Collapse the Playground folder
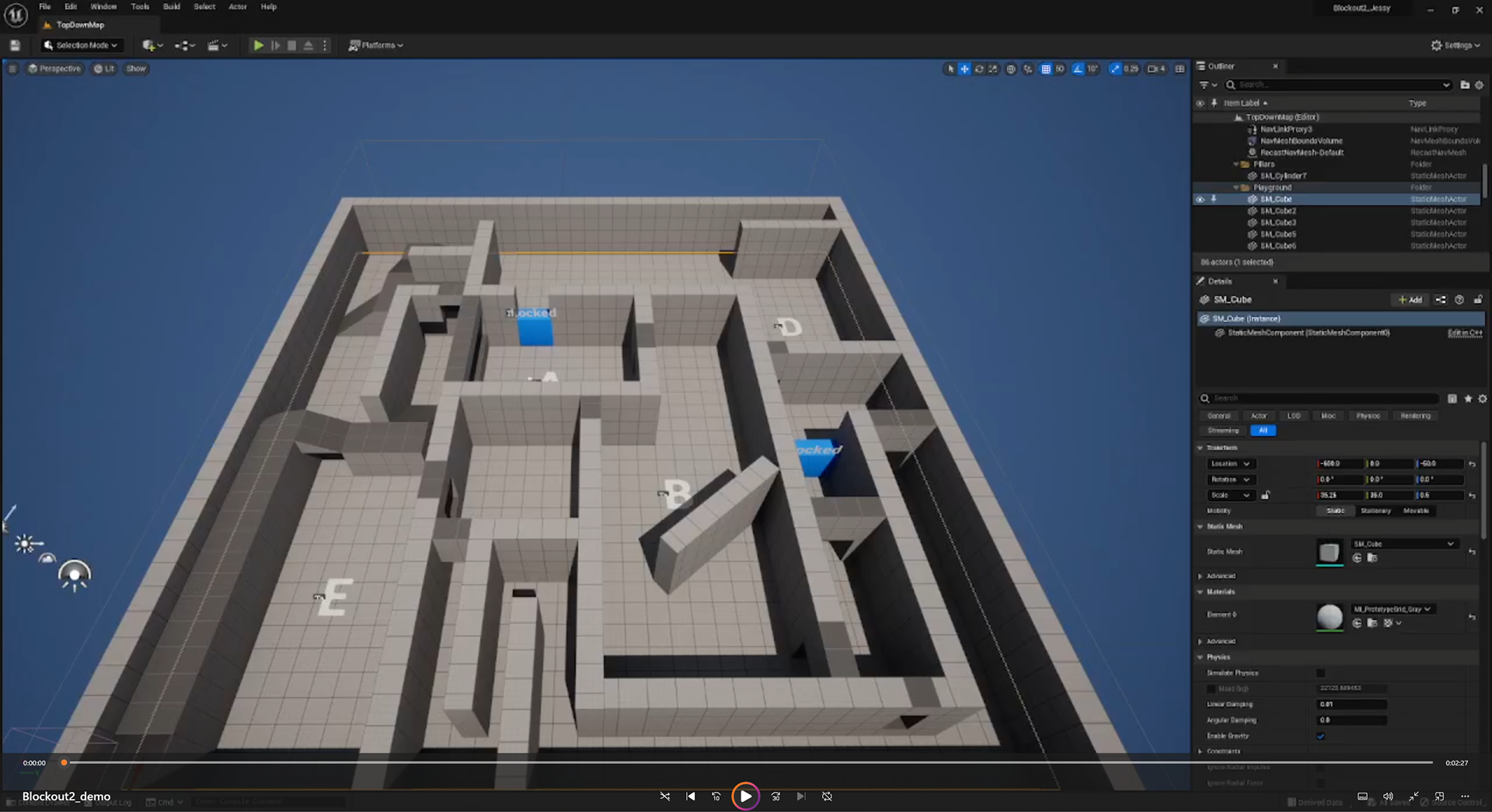1492x812 pixels. [x=1236, y=188]
